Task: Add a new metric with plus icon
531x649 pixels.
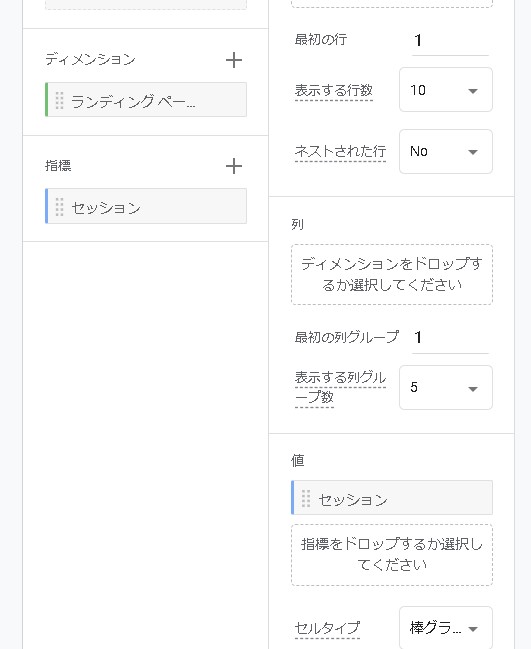Action: click(233, 166)
